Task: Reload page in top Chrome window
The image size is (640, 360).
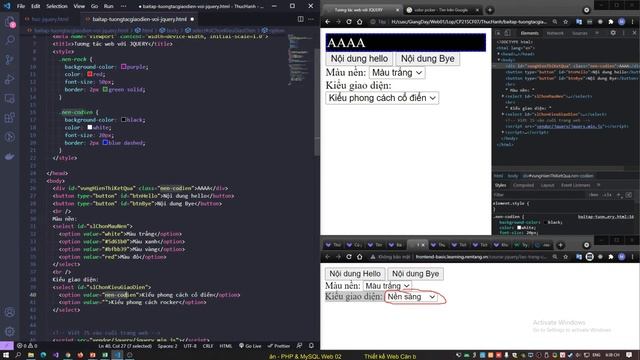Action: (x=349, y=22)
